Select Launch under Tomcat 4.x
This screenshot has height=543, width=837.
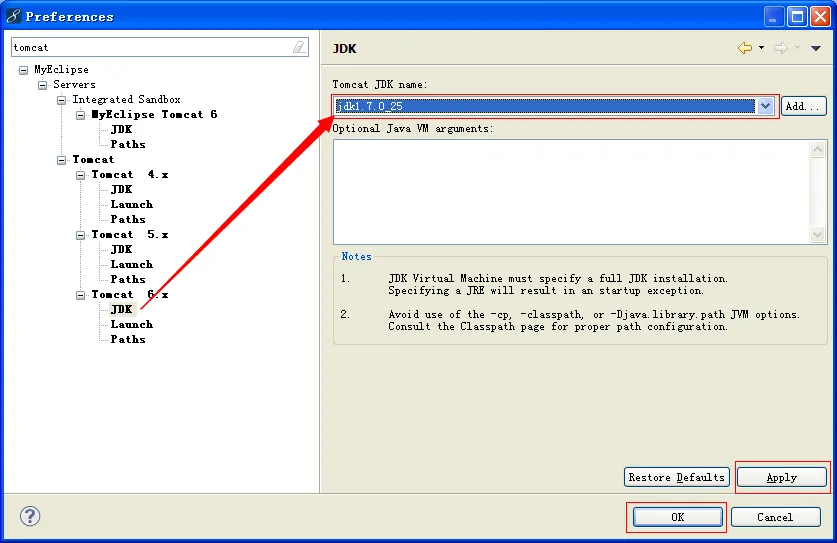(x=131, y=204)
